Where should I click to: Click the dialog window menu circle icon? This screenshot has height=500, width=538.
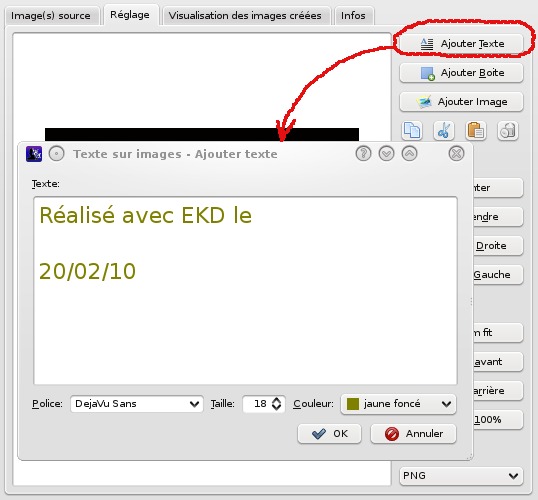57,154
